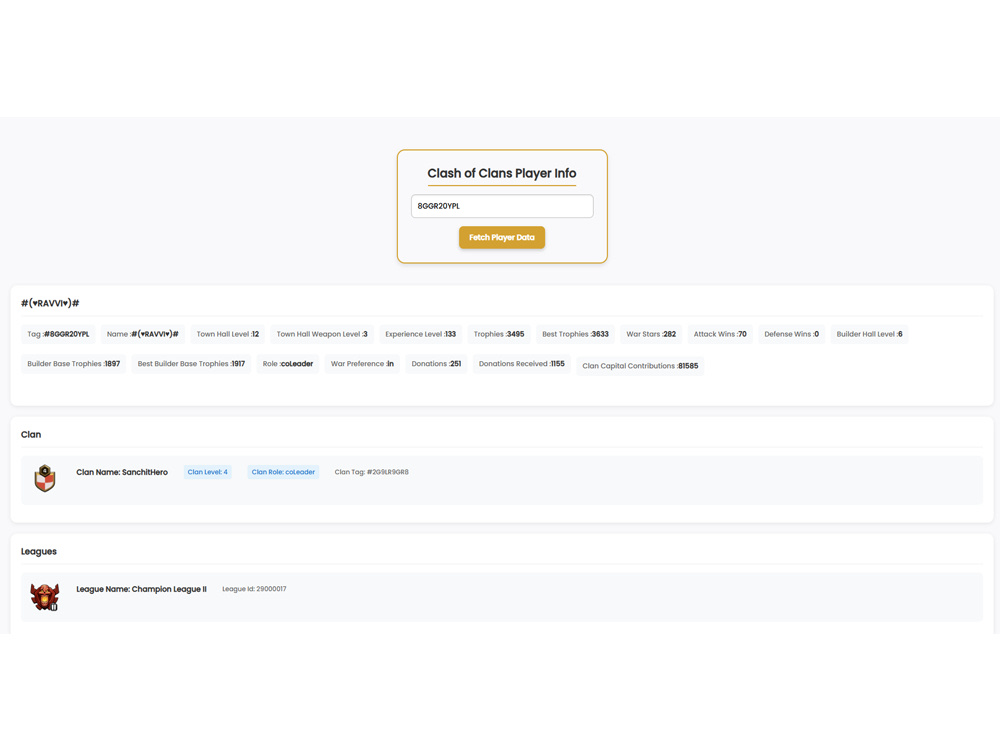Click the League Id 29000017 text
The height and width of the screenshot is (750, 1000).
point(254,589)
